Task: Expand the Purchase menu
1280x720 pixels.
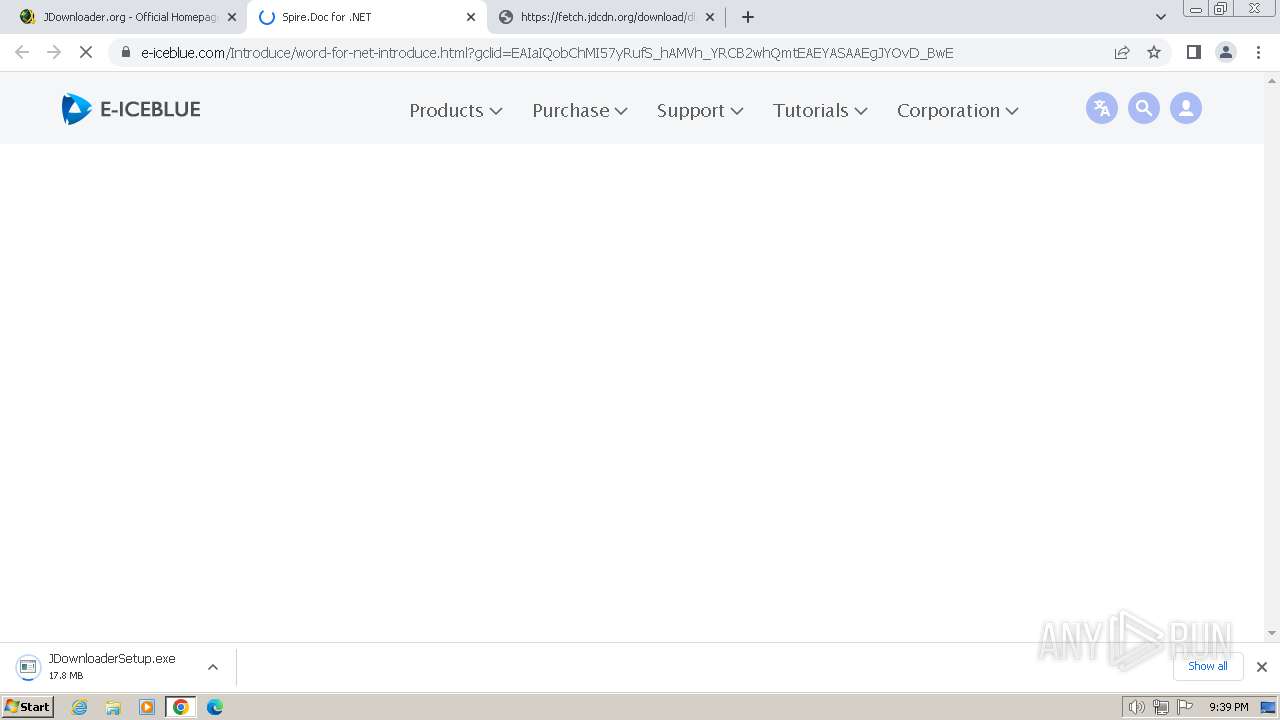Action: [580, 110]
